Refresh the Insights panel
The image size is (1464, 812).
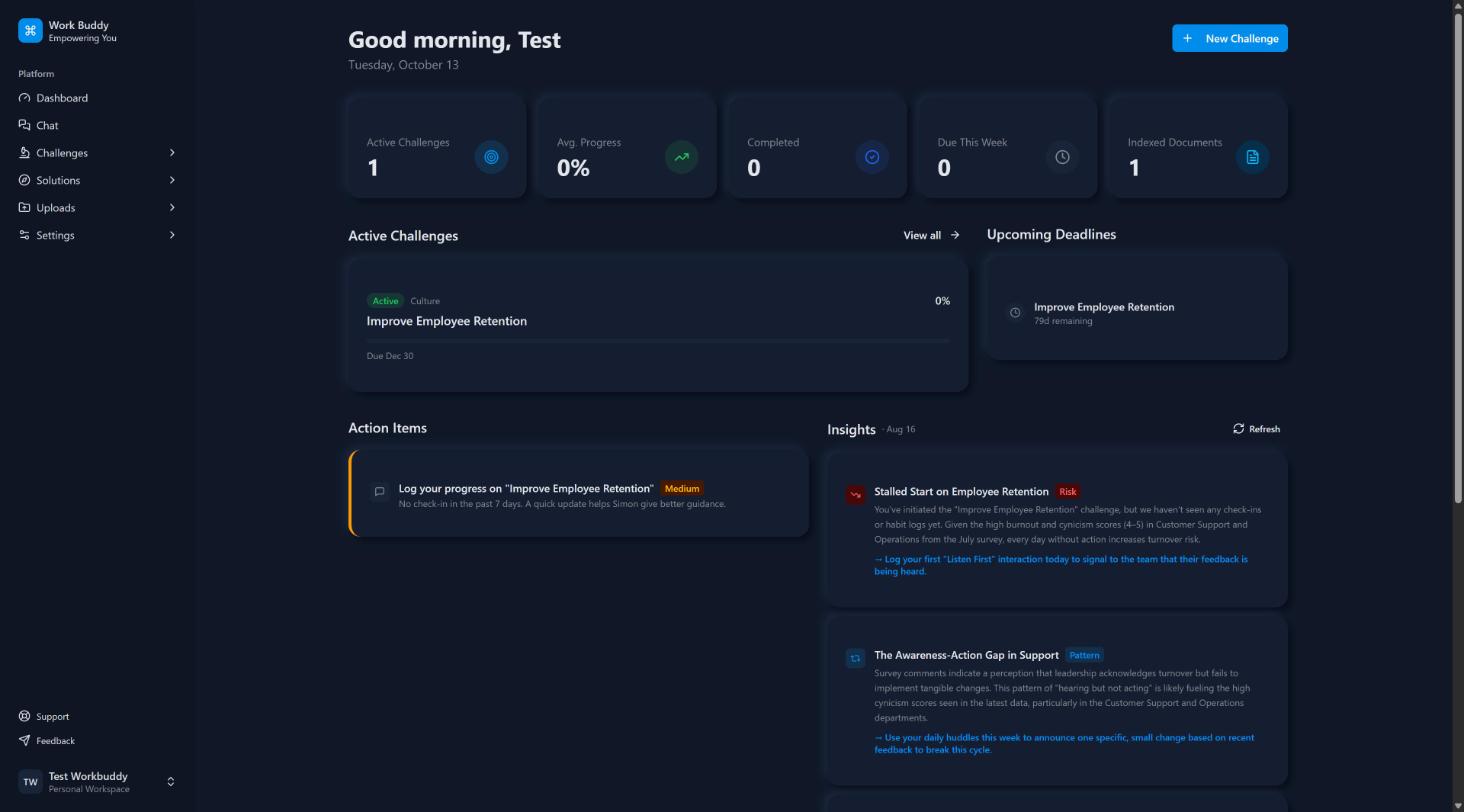(x=1256, y=429)
